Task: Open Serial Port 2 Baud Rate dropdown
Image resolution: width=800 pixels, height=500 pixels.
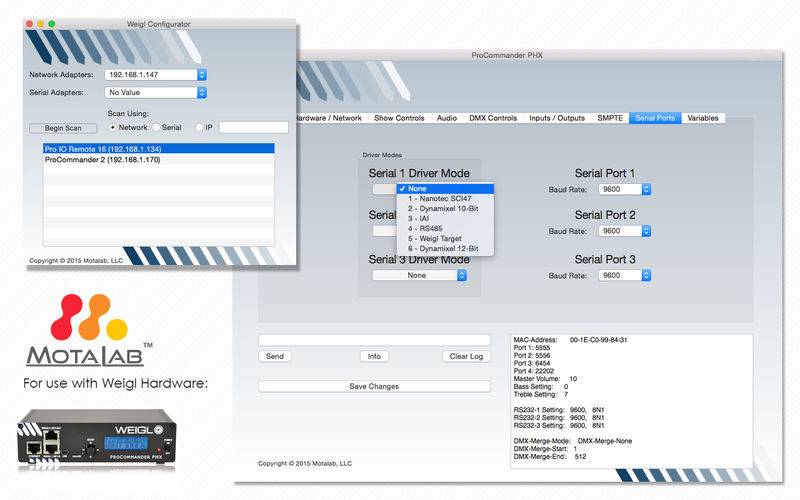Action: 624,231
